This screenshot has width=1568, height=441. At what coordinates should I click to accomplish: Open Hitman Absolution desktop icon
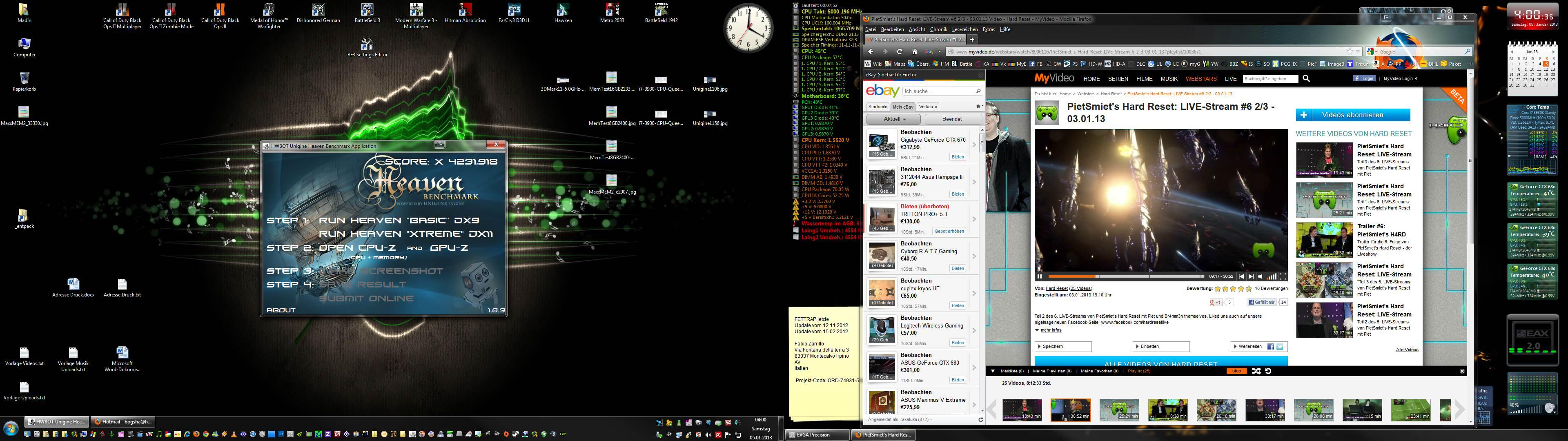465,13
